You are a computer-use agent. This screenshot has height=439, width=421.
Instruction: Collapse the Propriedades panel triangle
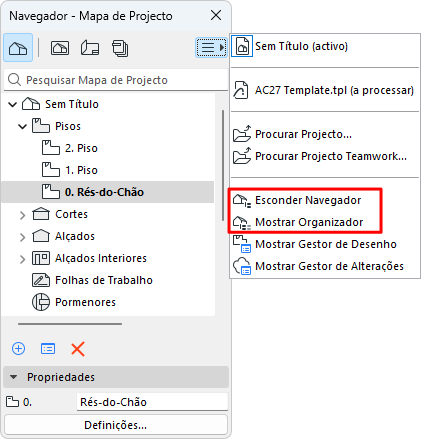tap(14, 377)
